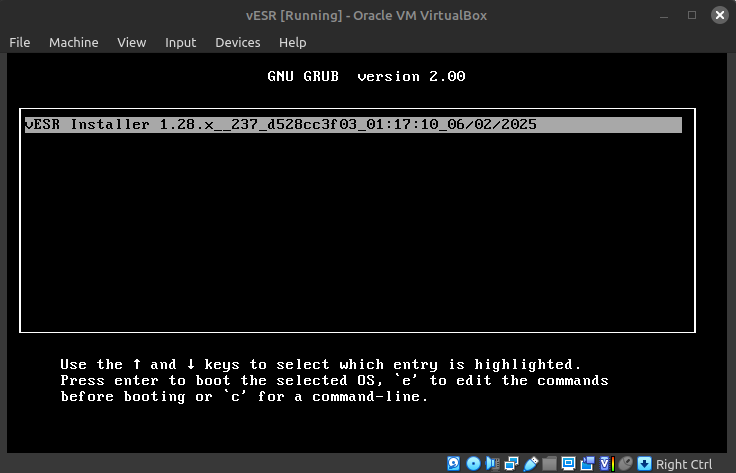Click the hard disk activity status icon
The image size is (736, 473).
coord(453,464)
